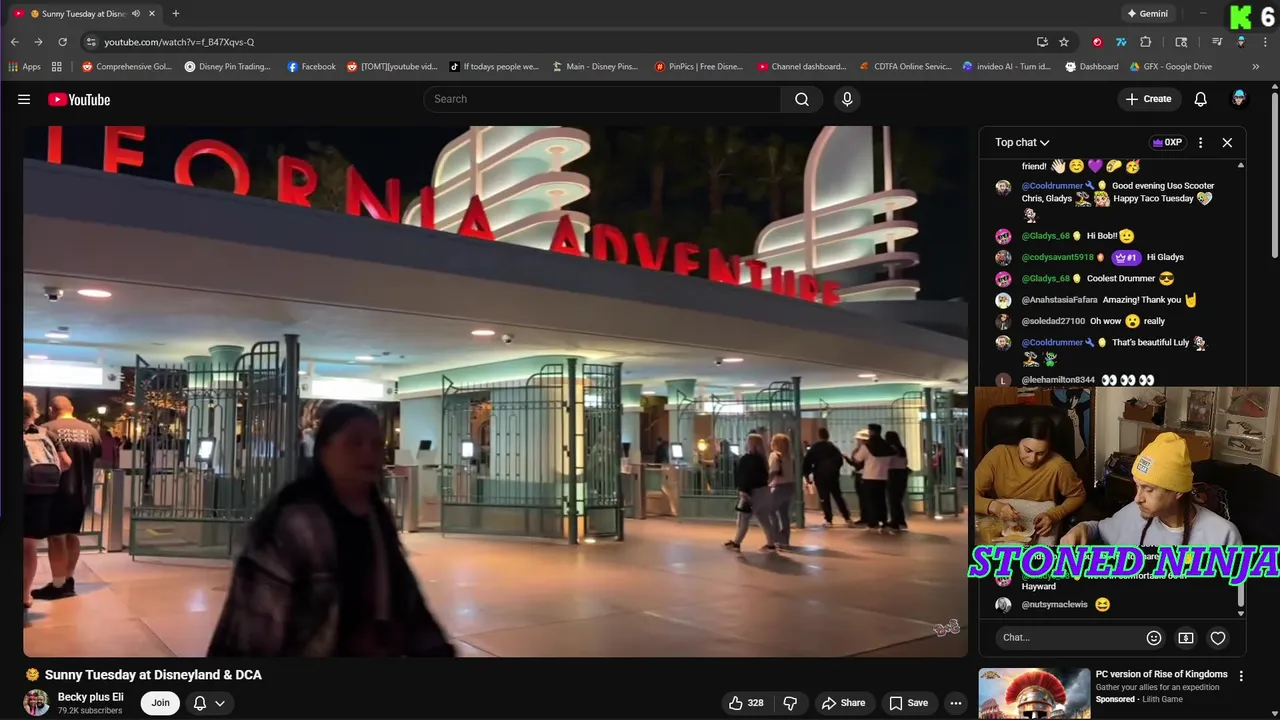Screen dimensions: 1280x720
Task: Click the search magnifier button
Action: (802, 99)
